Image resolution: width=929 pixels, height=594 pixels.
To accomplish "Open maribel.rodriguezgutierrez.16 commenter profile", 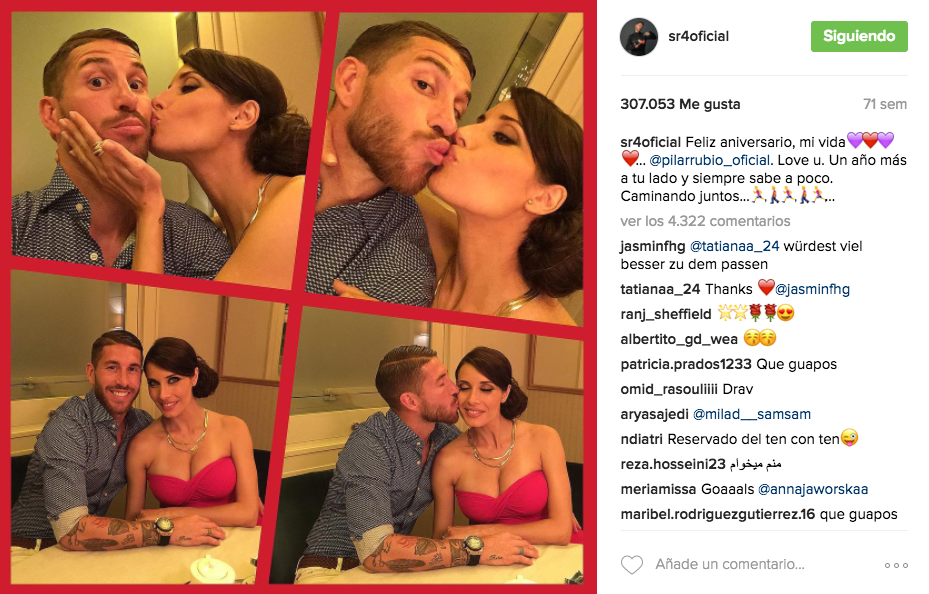I will tap(718, 514).
